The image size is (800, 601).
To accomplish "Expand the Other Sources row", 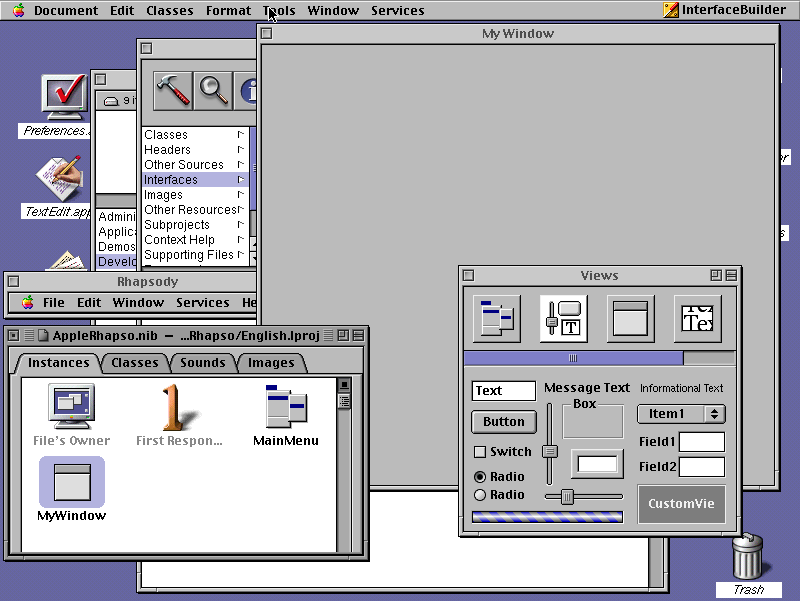I will (240, 164).
